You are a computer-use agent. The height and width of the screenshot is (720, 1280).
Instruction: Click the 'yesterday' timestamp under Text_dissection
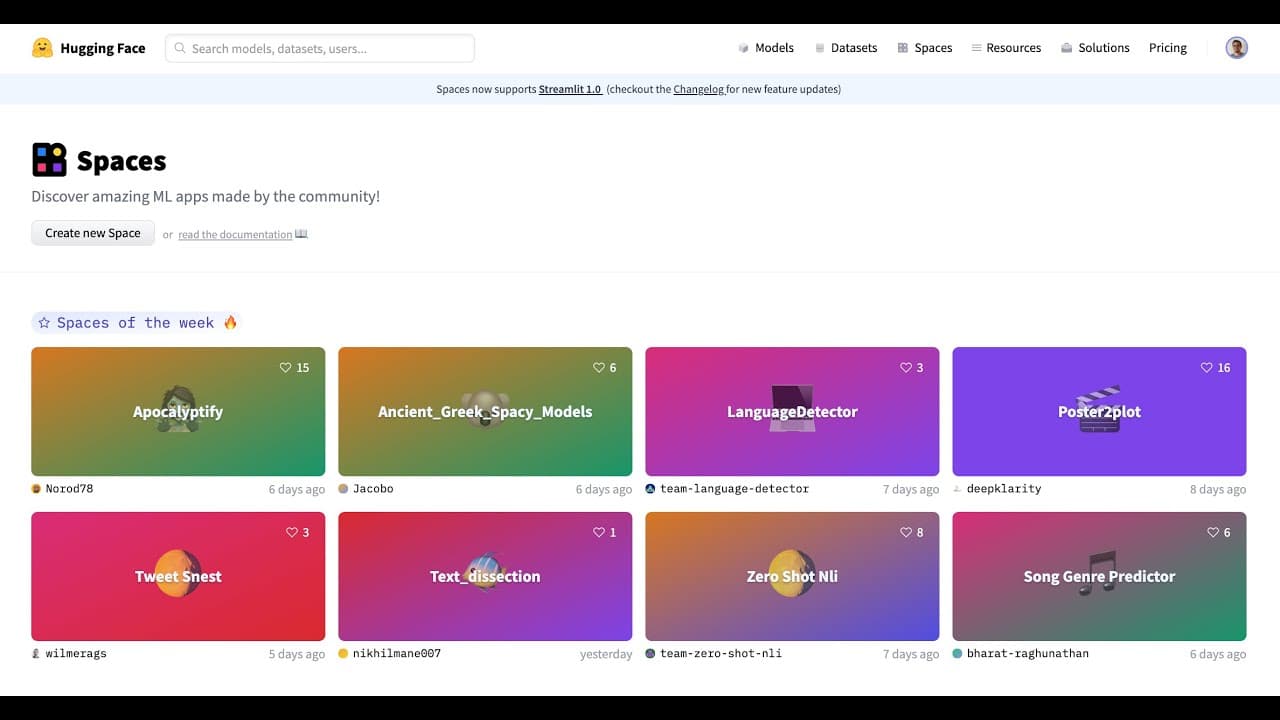pyautogui.click(x=606, y=655)
